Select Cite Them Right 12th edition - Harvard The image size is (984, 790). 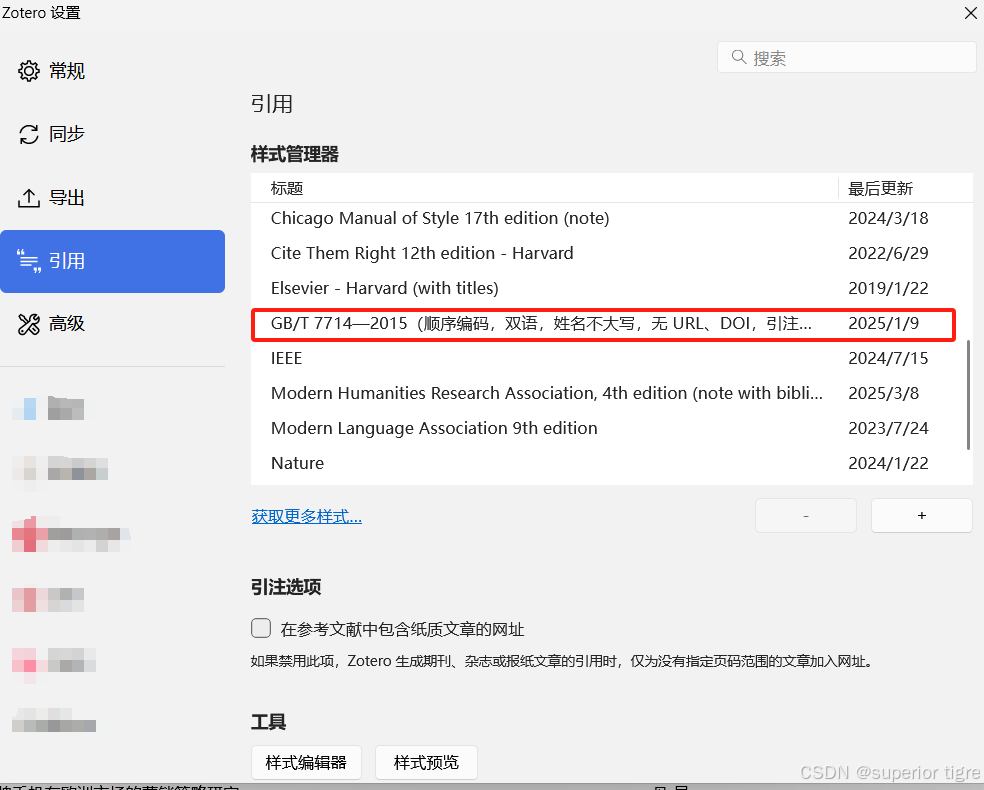tap(612, 254)
